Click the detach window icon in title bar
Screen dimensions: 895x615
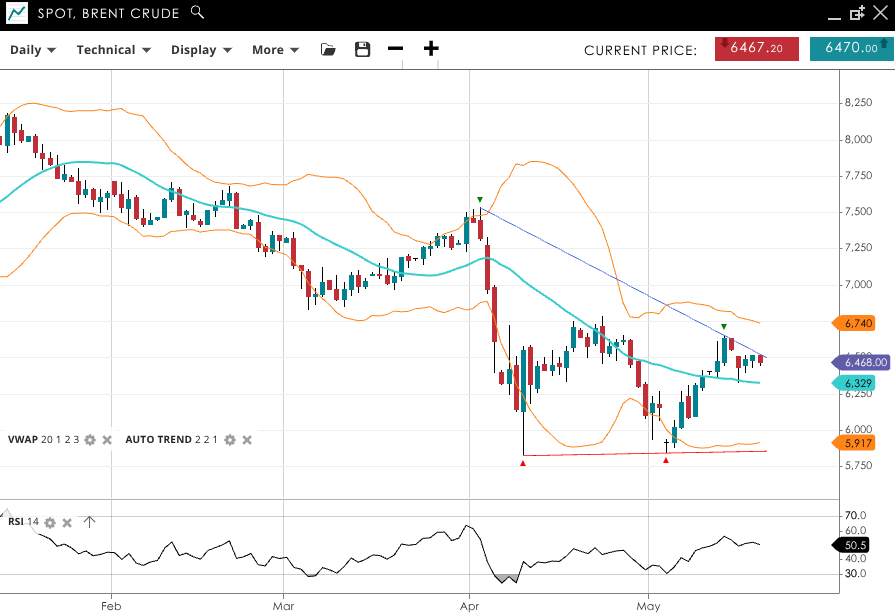click(857, 13)
